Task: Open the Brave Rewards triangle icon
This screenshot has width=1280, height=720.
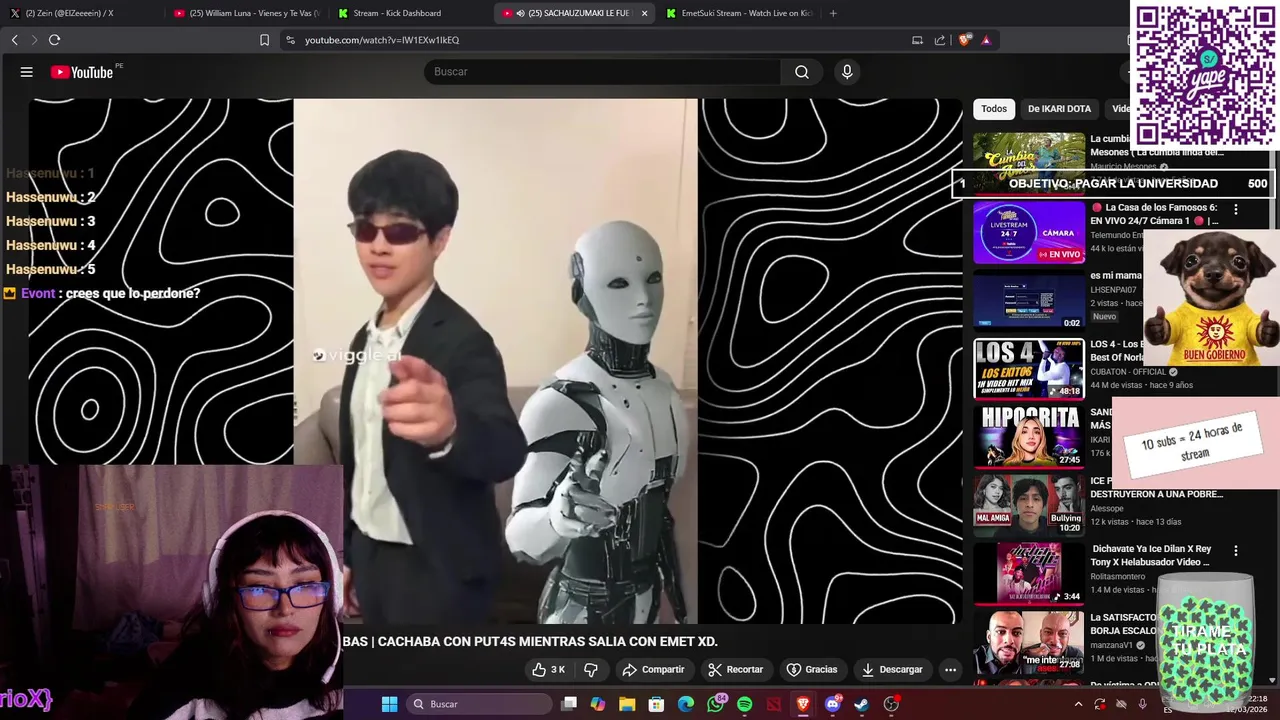Action: pos(986,40)
